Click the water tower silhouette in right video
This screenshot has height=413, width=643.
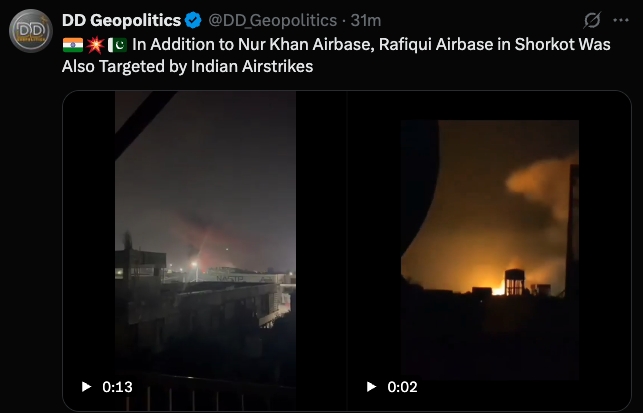pos(515,282)
